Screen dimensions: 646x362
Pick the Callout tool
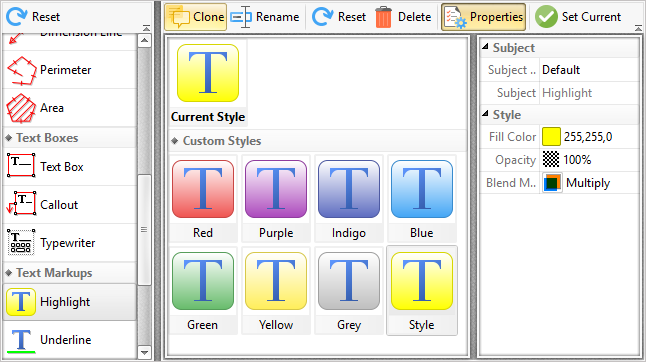(x=69, y=205)
